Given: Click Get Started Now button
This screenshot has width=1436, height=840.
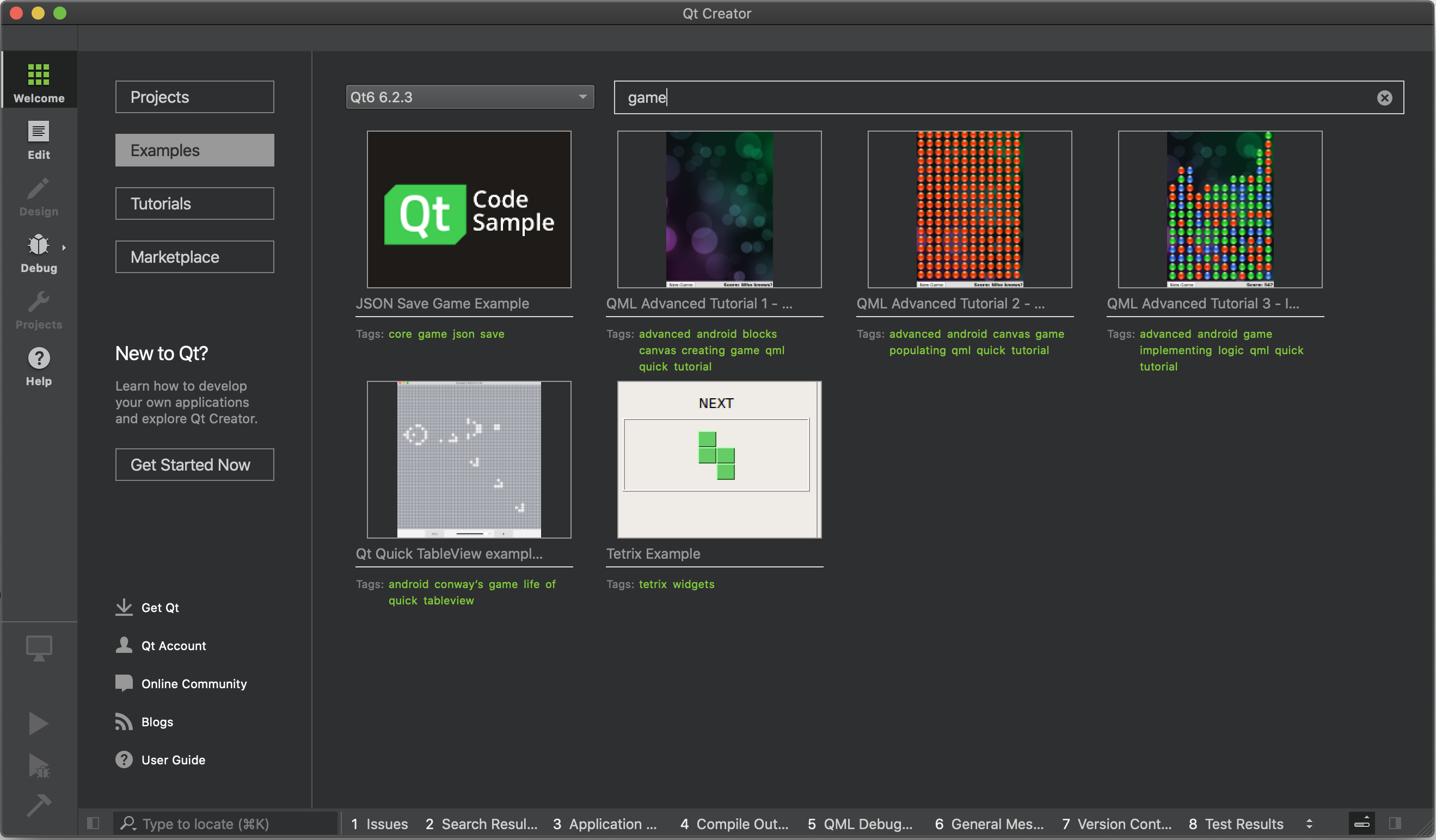Looking at the screenshot, I should [x=194, y=465].
